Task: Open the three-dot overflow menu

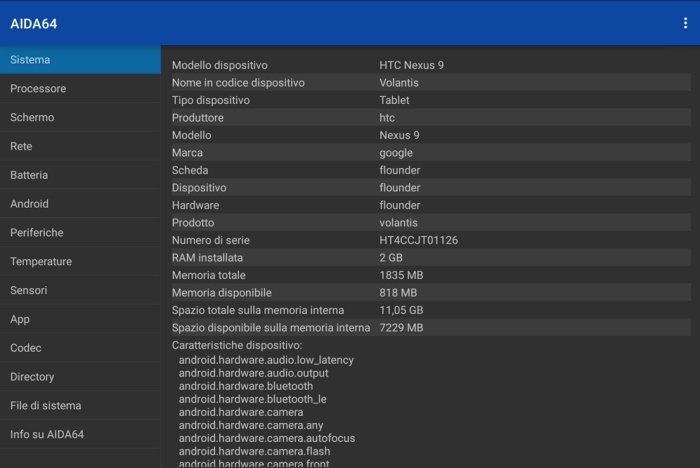Action: point(685,23)
